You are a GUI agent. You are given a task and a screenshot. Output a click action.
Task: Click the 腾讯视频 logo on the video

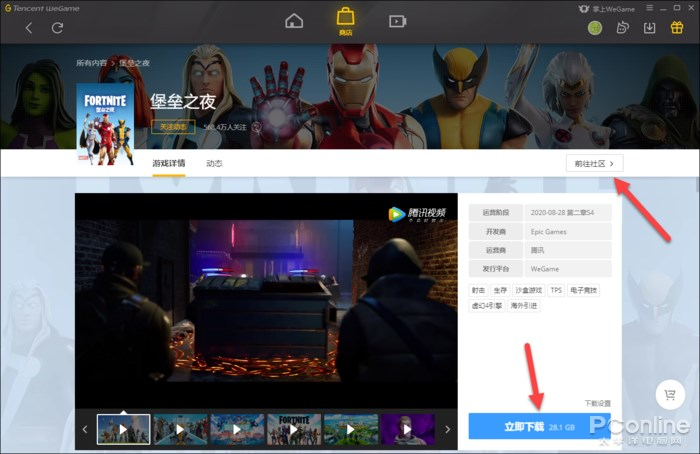[417, 214]
